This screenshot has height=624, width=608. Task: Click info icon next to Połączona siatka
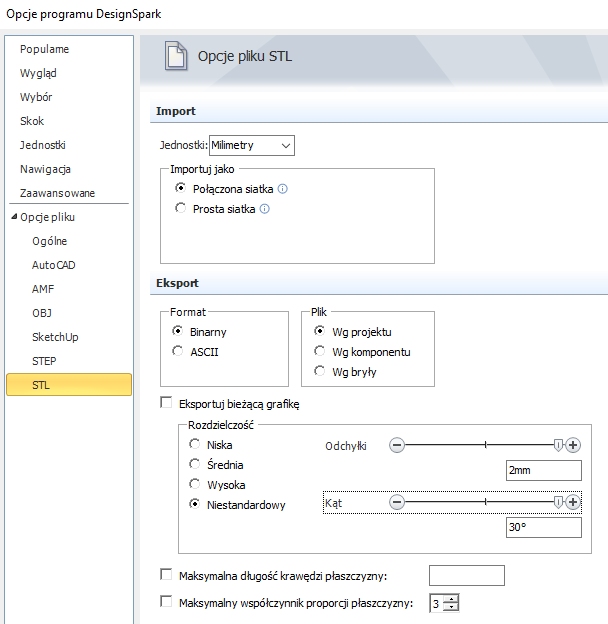pyautogui.click(x=282, y=188)
